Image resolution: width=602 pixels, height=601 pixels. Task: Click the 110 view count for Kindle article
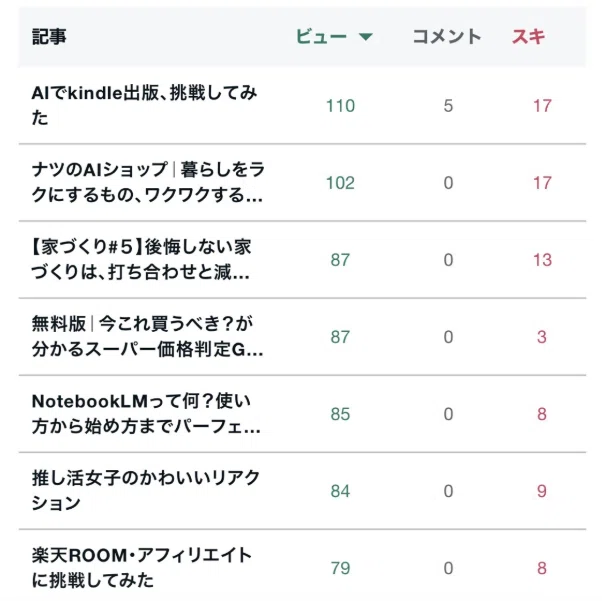pyautogui.click(x=340, y=106)
